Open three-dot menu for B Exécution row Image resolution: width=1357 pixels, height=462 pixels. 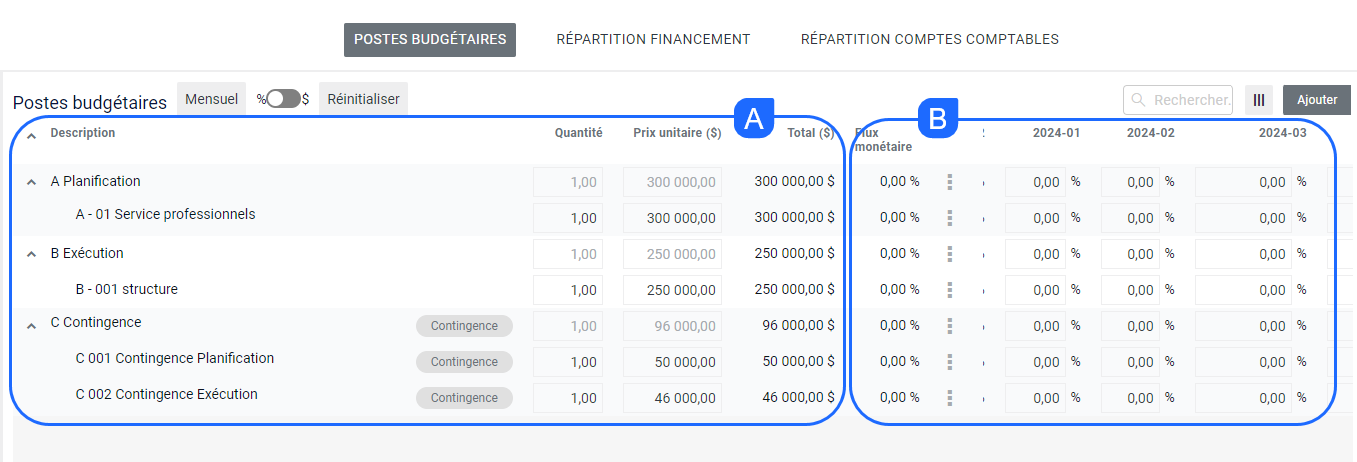click(x=949, y=254)
